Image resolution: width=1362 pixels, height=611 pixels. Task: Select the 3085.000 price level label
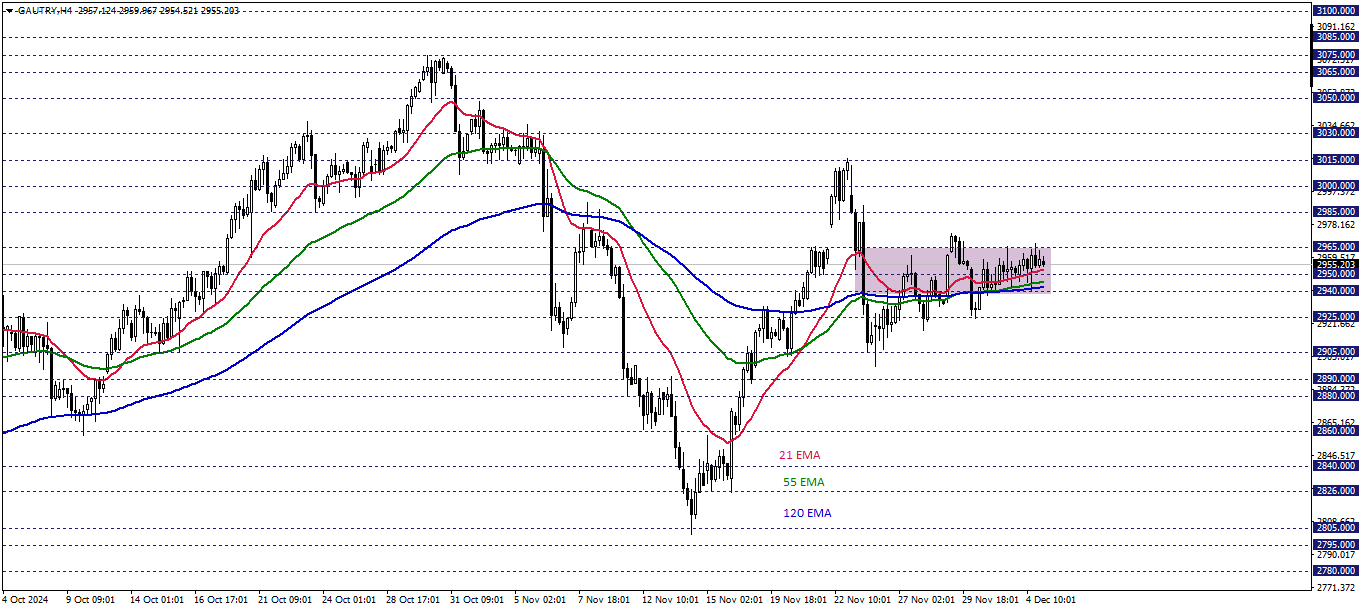[x=1335, y=37]
